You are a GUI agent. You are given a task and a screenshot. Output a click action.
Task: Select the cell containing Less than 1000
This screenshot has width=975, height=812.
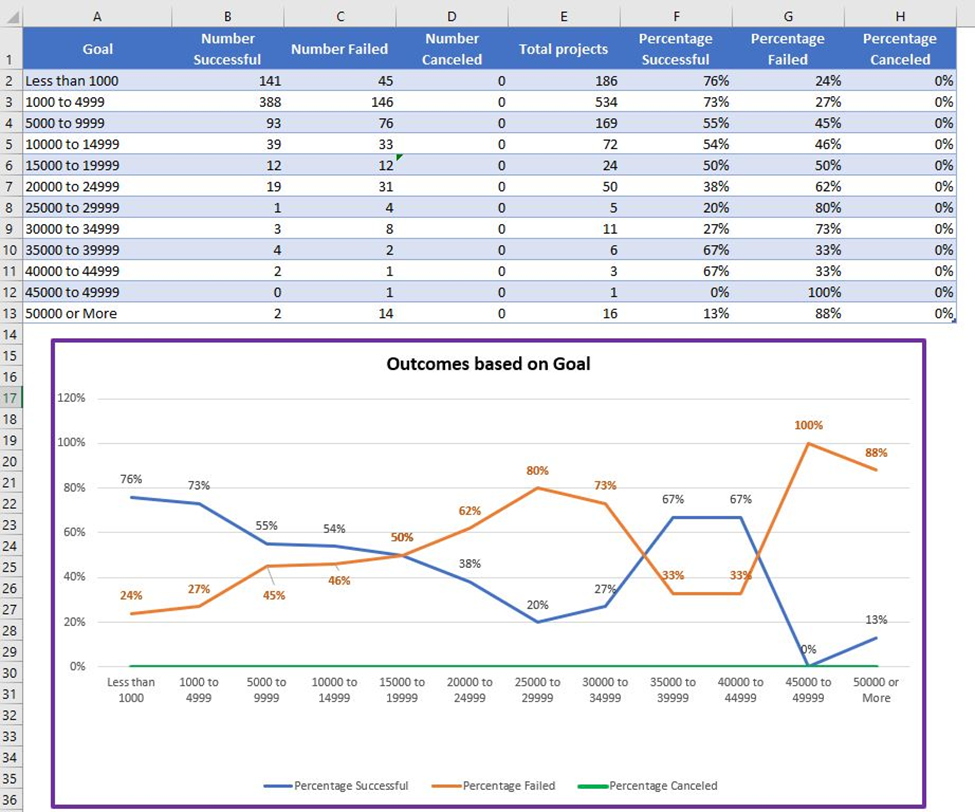coord(97,81)
